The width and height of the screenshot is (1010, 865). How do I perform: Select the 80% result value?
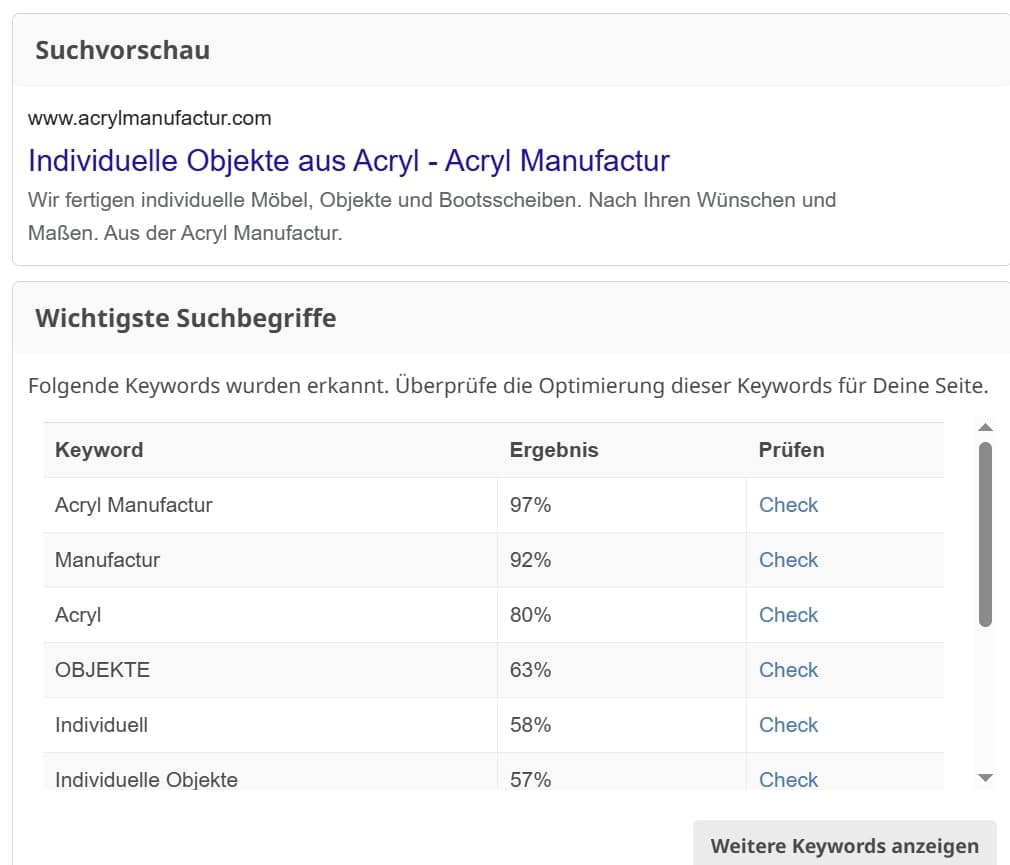point(530,614)
